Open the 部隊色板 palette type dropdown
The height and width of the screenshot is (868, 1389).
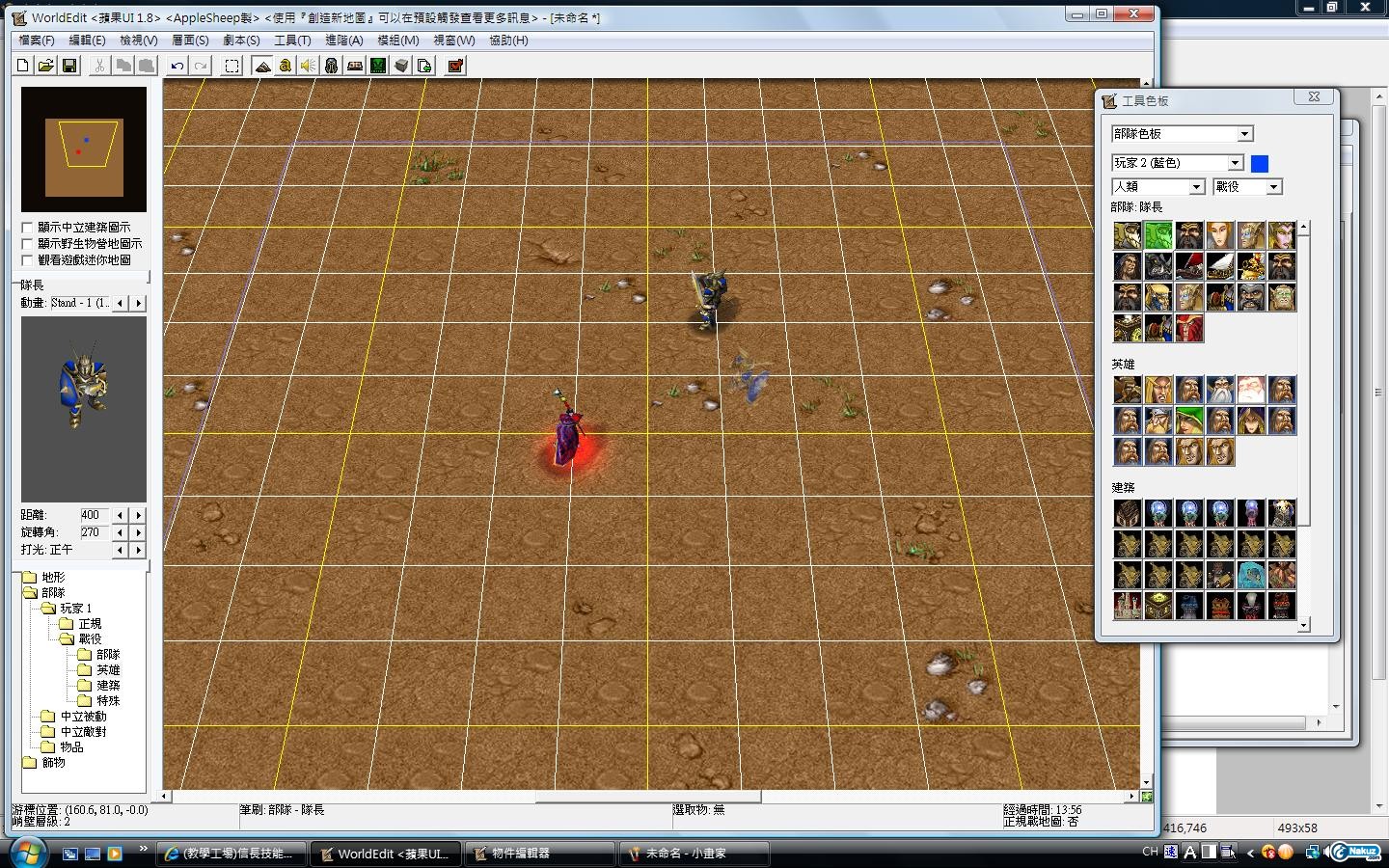1182,134
